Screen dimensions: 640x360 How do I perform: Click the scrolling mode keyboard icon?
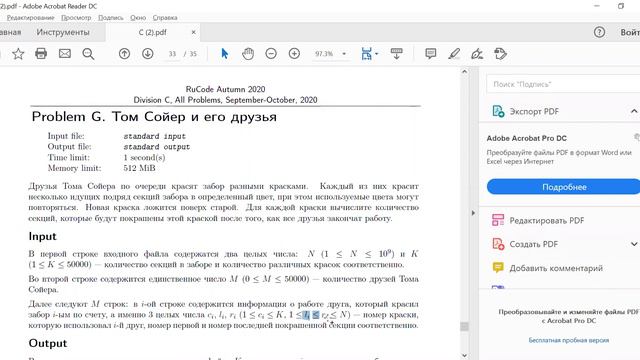(396, 53)
